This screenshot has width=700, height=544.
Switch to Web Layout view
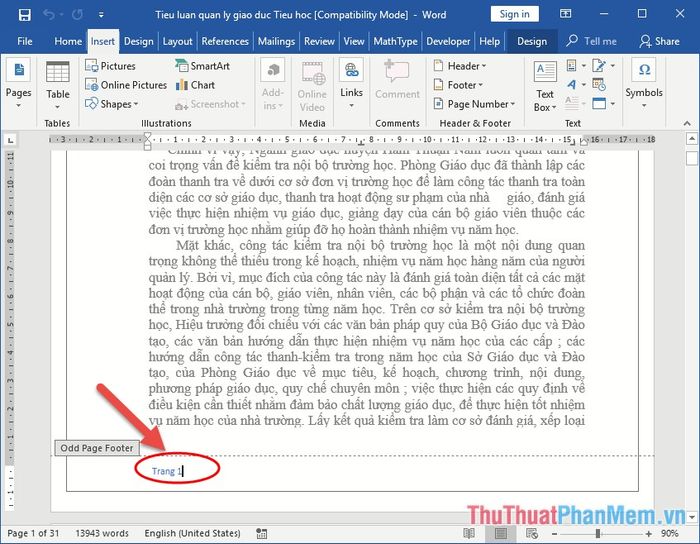[532, 533]
